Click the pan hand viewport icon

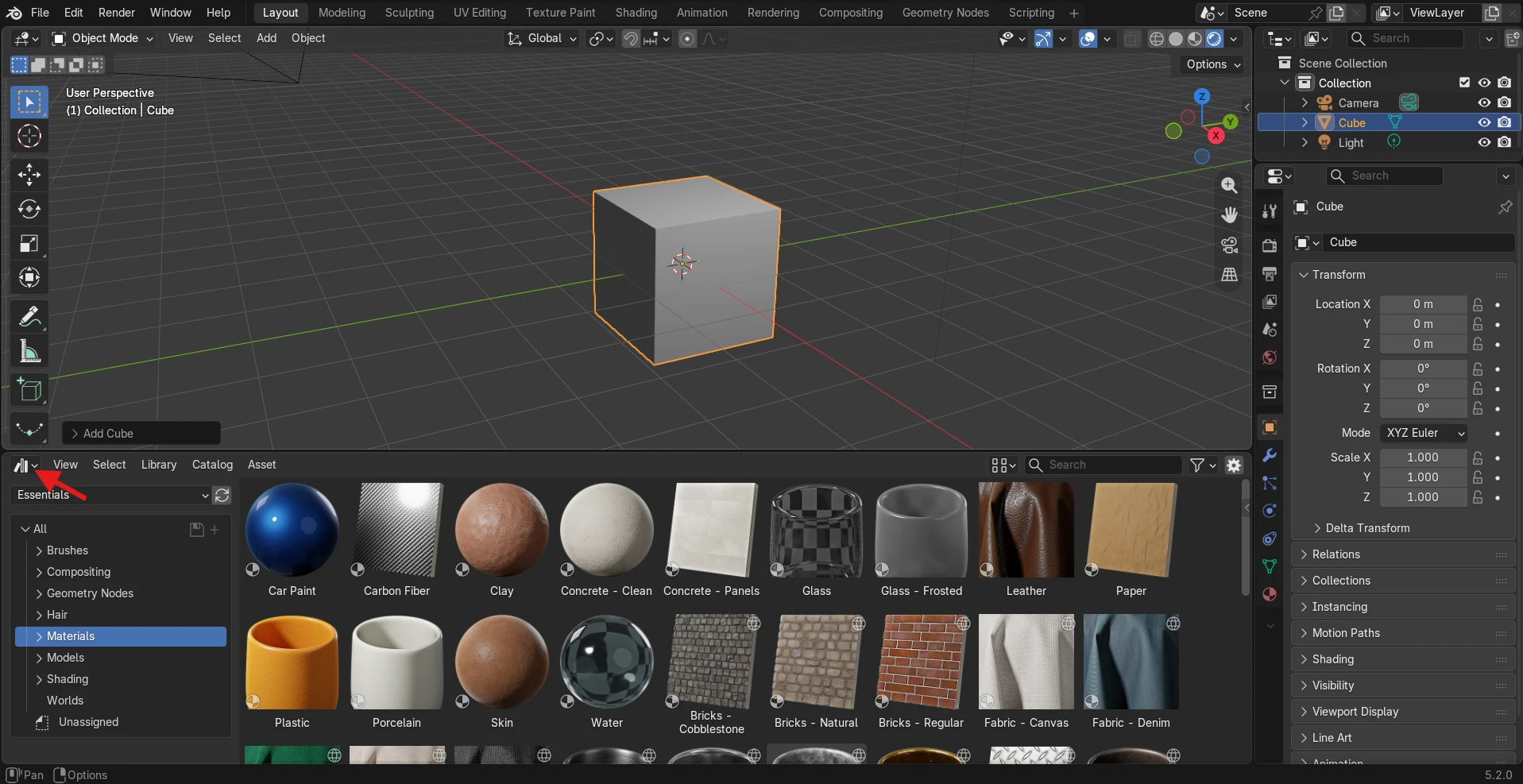tap(1229, 215)
